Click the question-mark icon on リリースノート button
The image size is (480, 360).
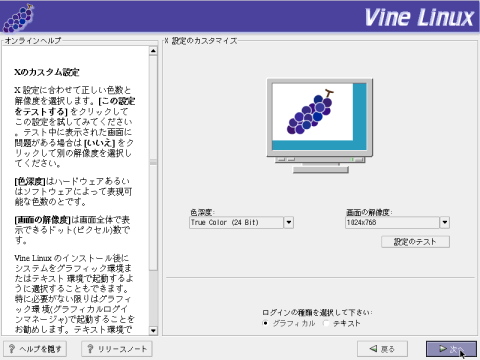[90, 349]
